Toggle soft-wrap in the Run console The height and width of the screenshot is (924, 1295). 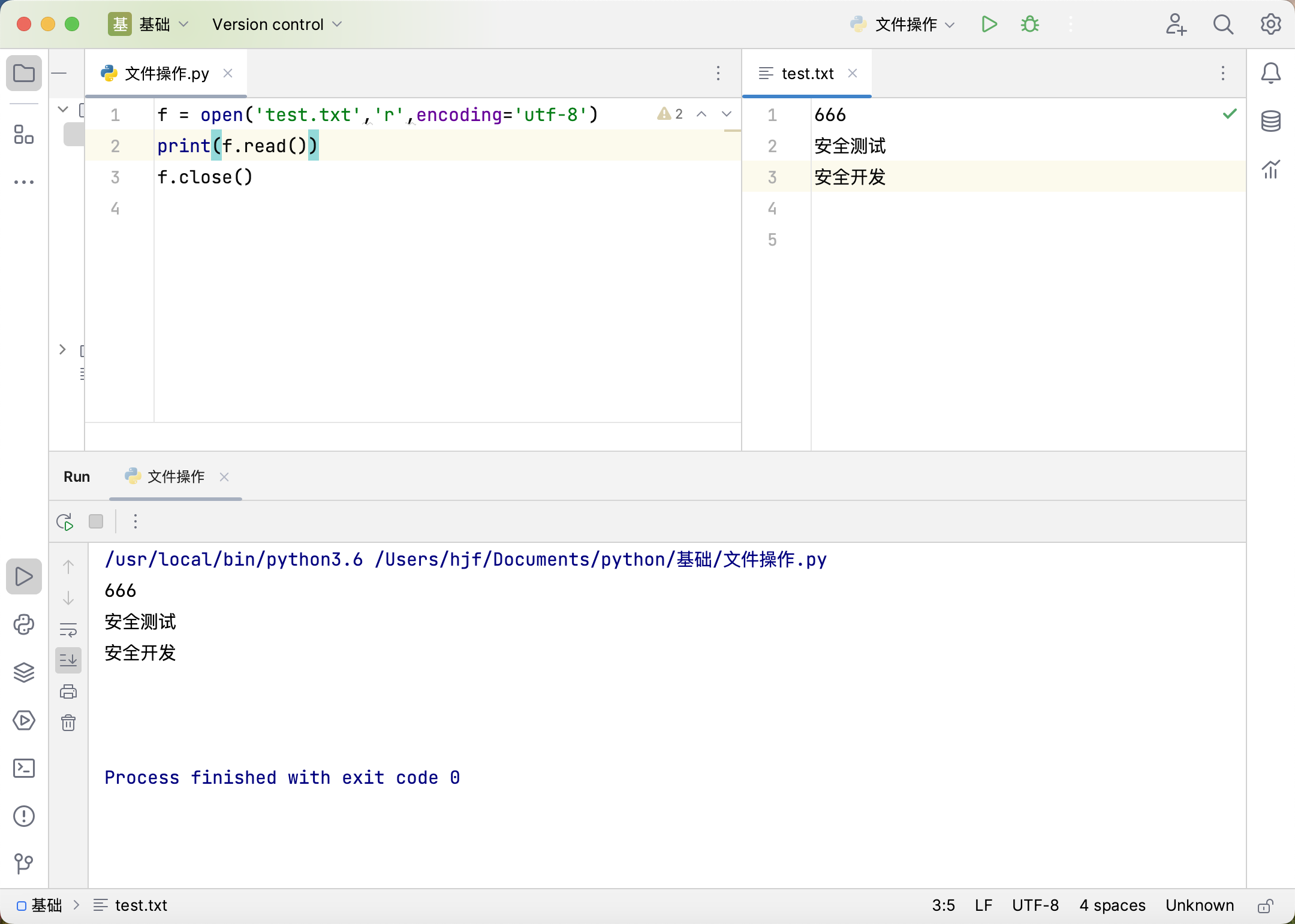68,629
